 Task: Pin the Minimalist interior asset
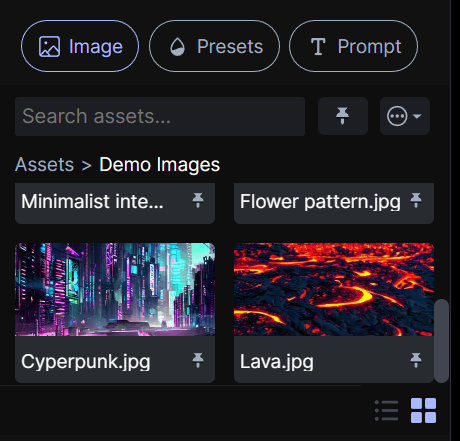coord(198,201)
